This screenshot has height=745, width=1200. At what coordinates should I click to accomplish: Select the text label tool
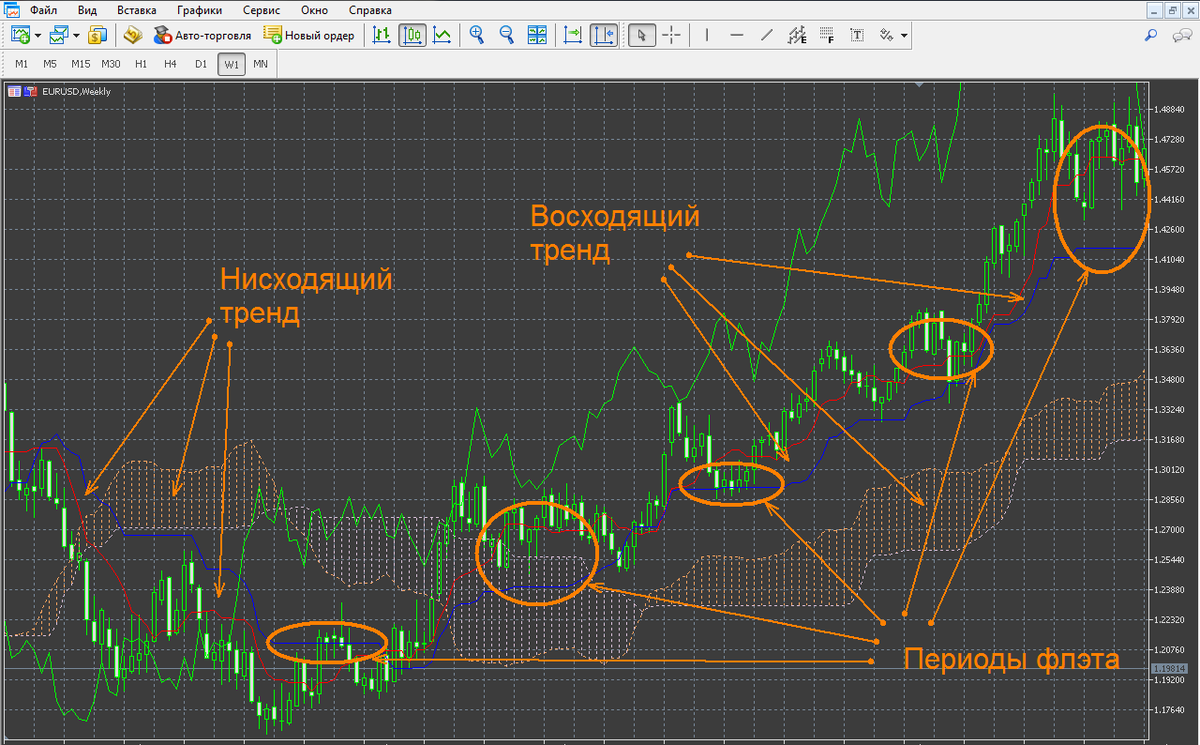click(x=857, y=35)
